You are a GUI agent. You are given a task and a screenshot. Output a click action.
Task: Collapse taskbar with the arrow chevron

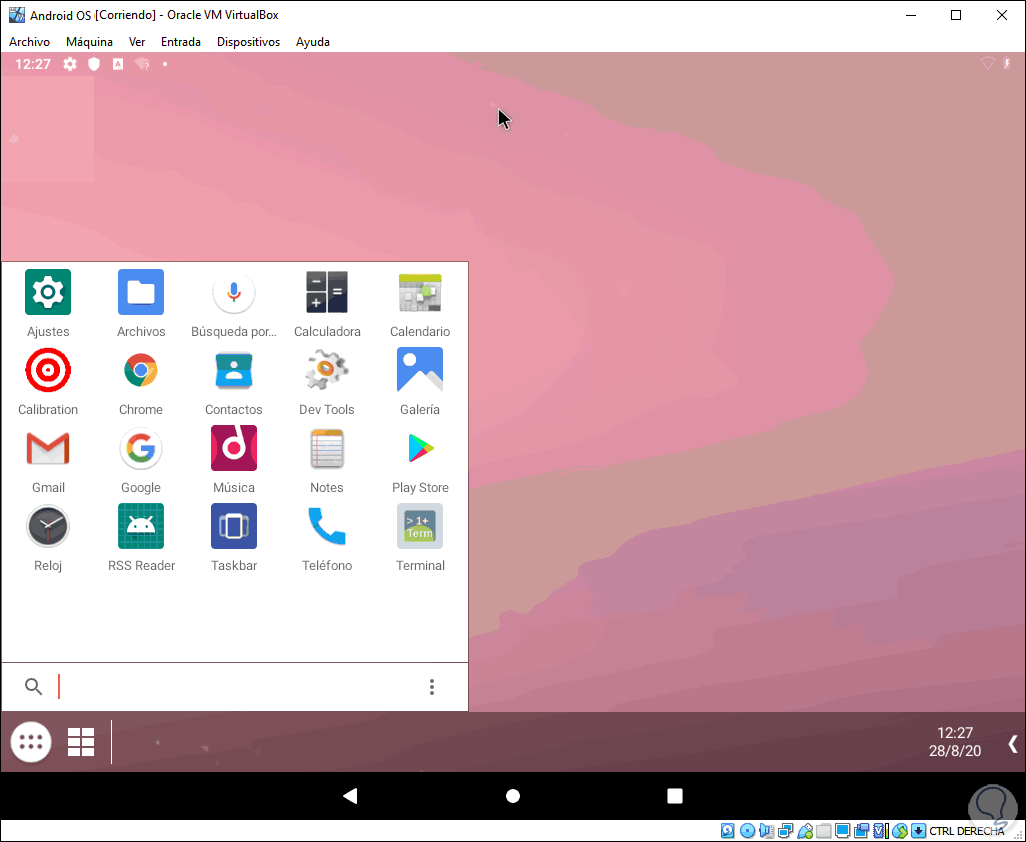[x=1013, y=743]
